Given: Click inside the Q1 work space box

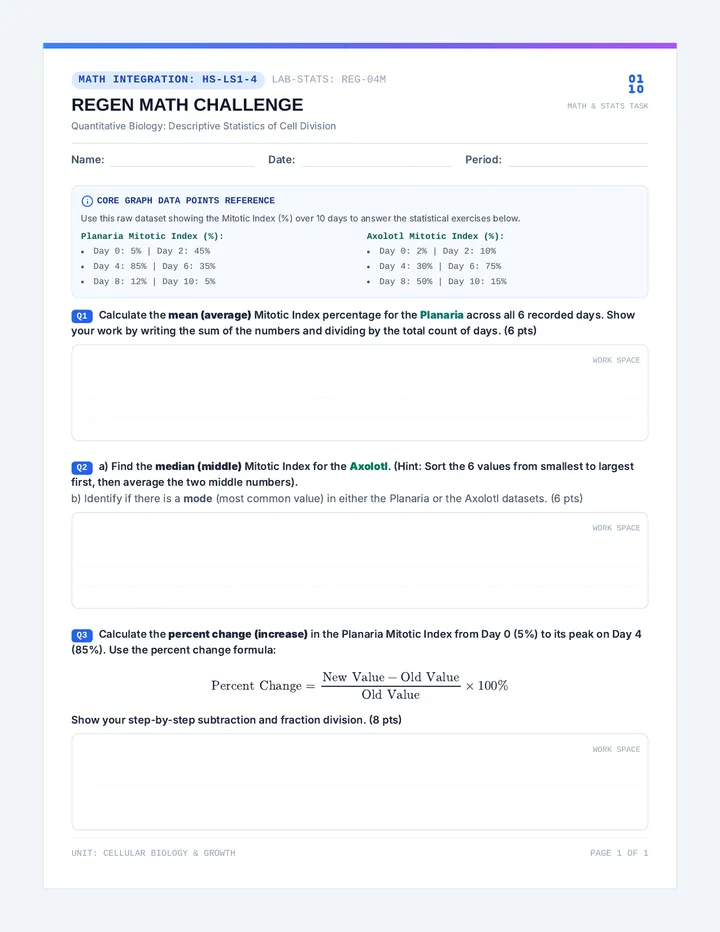Looking at the screenshot, I should pyautogui.click(x=360, y=393).
